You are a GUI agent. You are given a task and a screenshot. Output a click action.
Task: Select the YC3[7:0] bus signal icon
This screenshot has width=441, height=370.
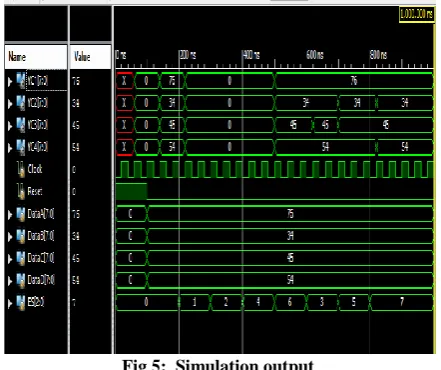coord(21,125)
